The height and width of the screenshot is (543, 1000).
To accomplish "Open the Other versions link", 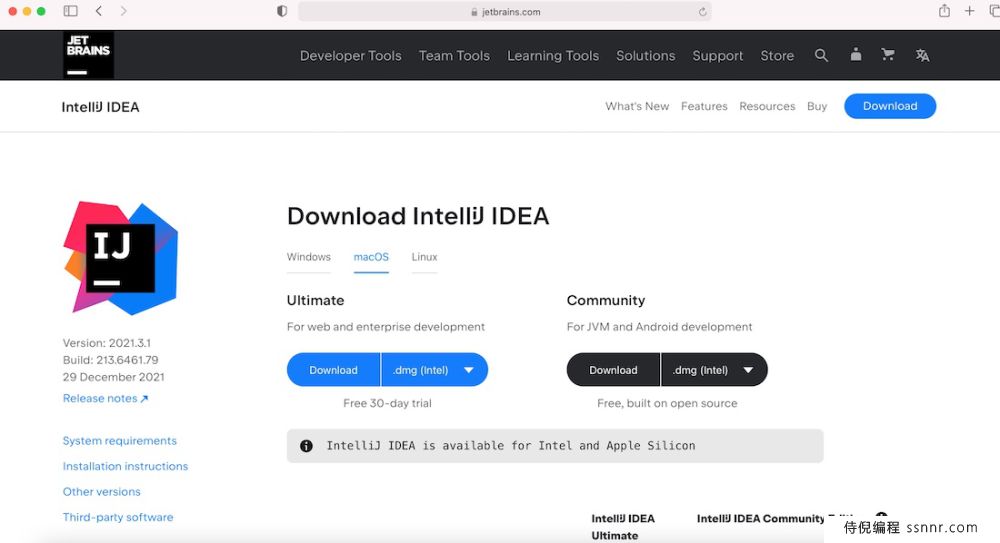I will pyautogui.click(x=101, y=492).
